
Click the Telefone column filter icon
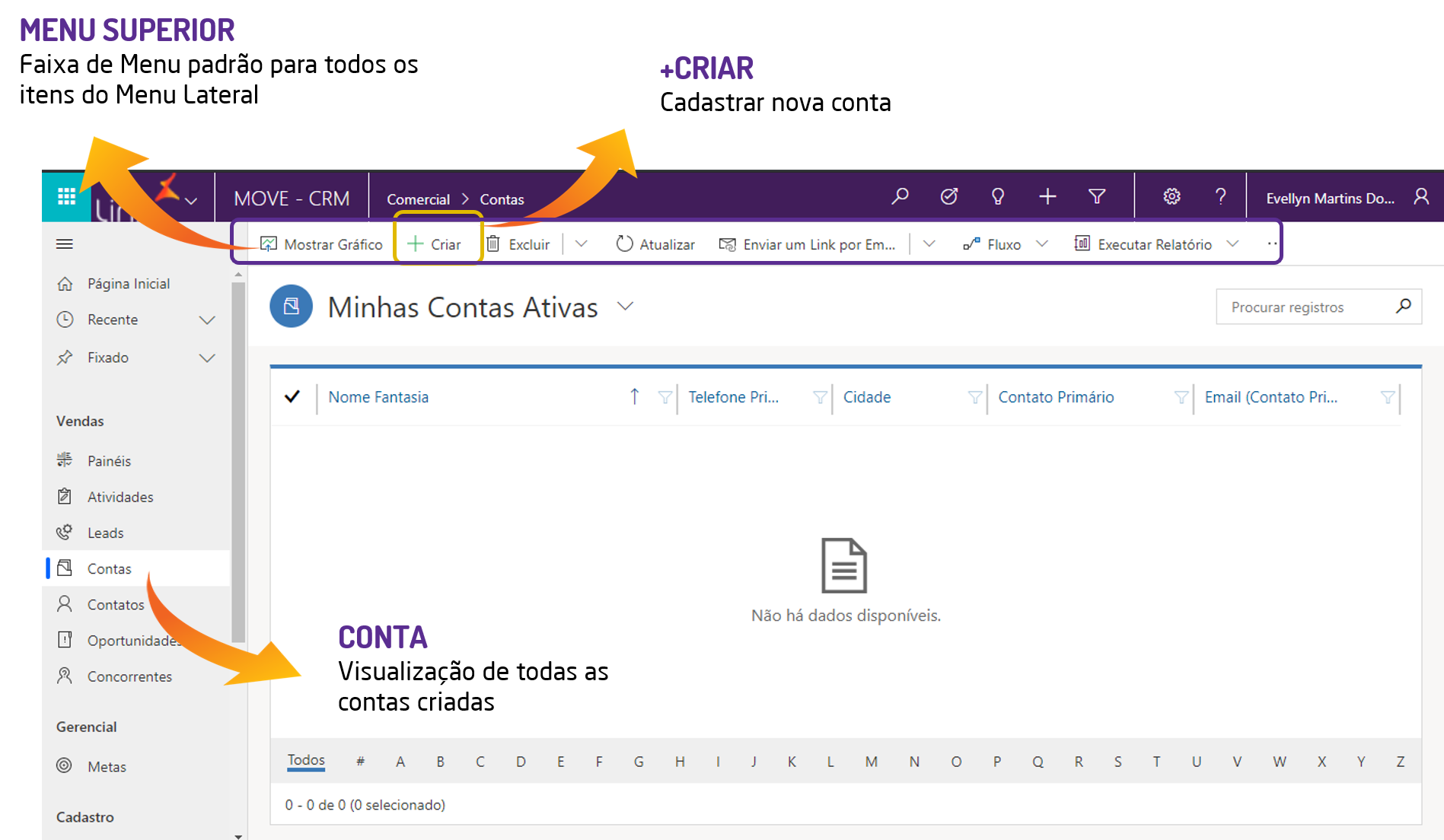[x=820, y=397]
